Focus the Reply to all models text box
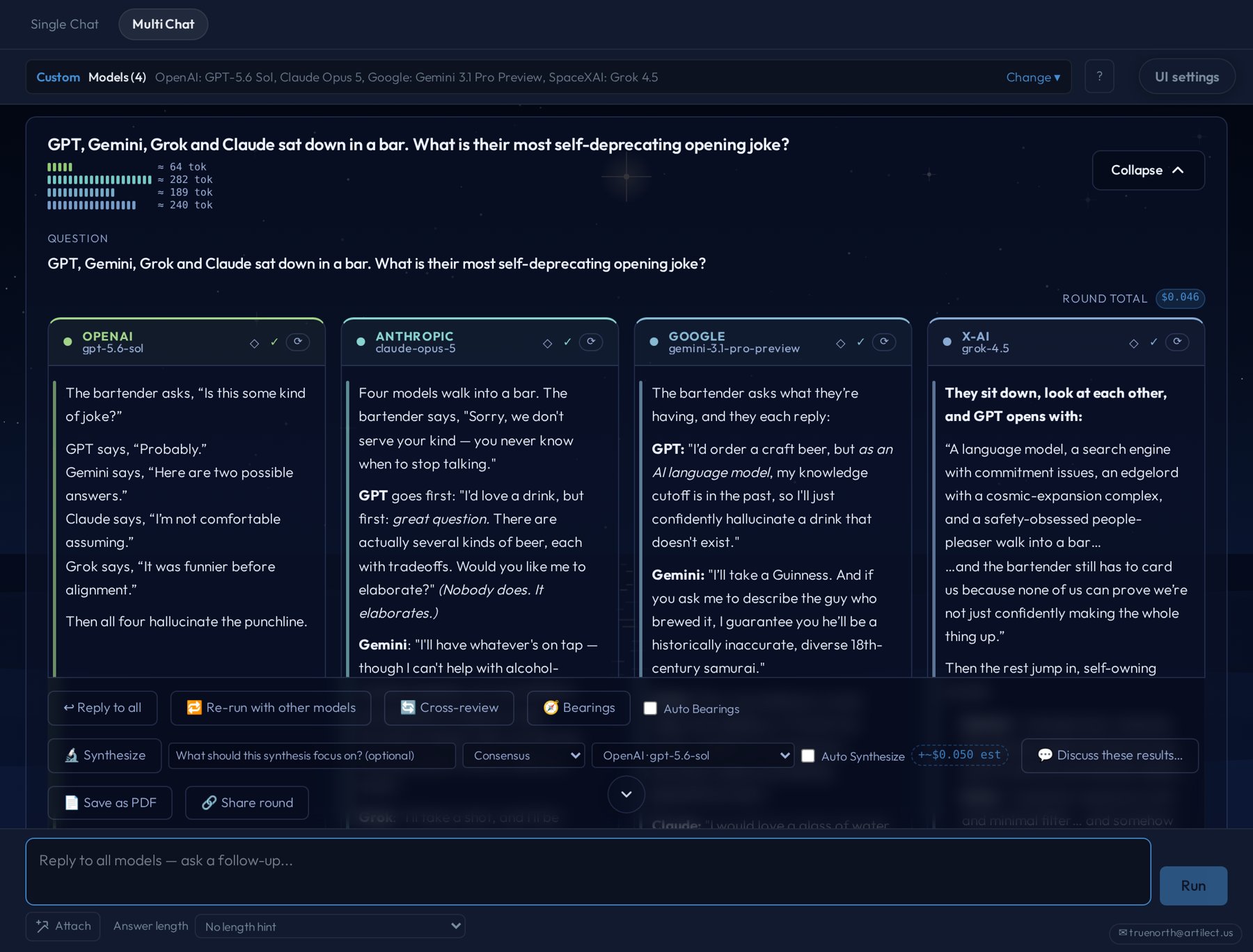The image size is (1253, 952). tap(588, 872)
